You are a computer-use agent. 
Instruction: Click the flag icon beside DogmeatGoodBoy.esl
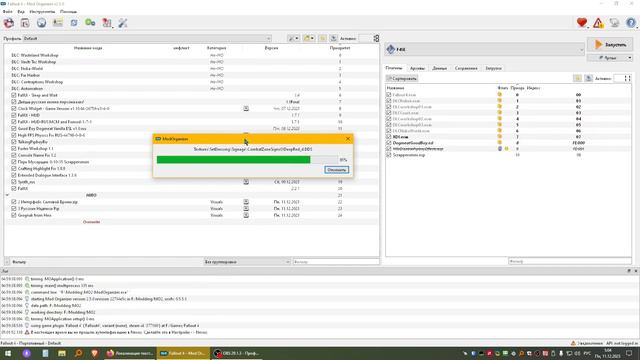500,143
